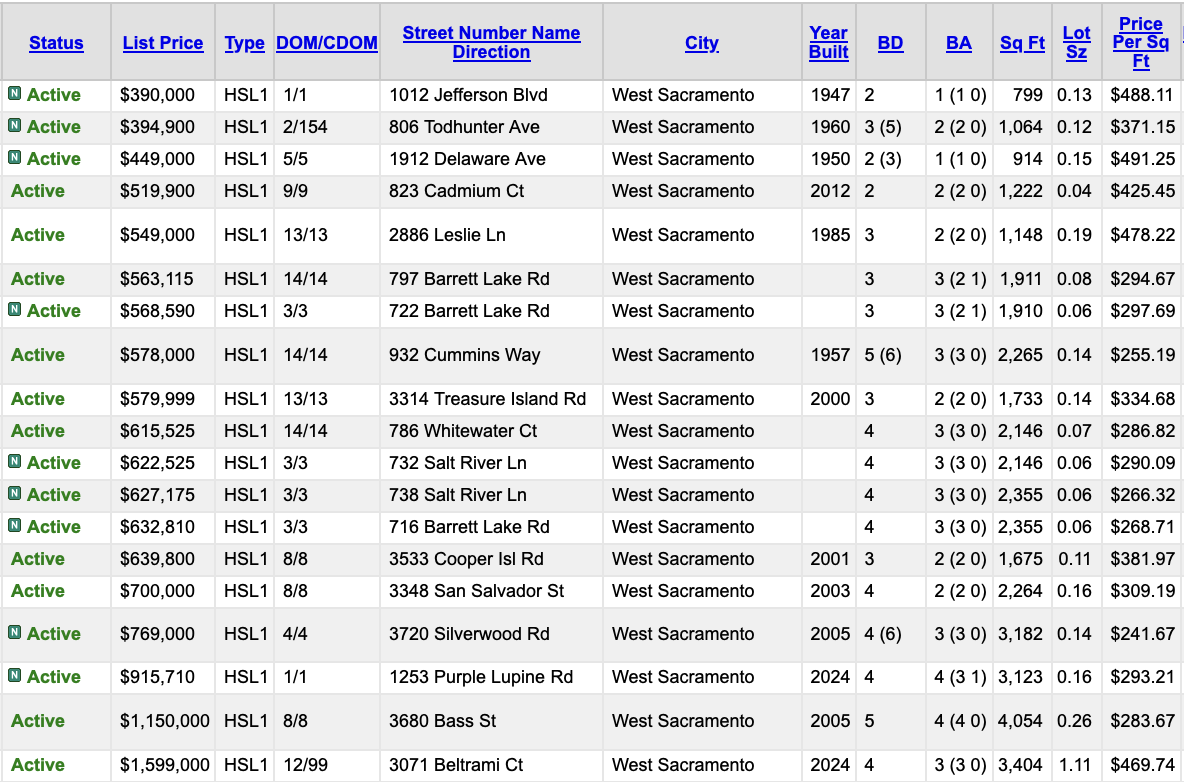Sort by Lot Sz header
This screenshot has height=782, width=1184.
coord(1077,42)
